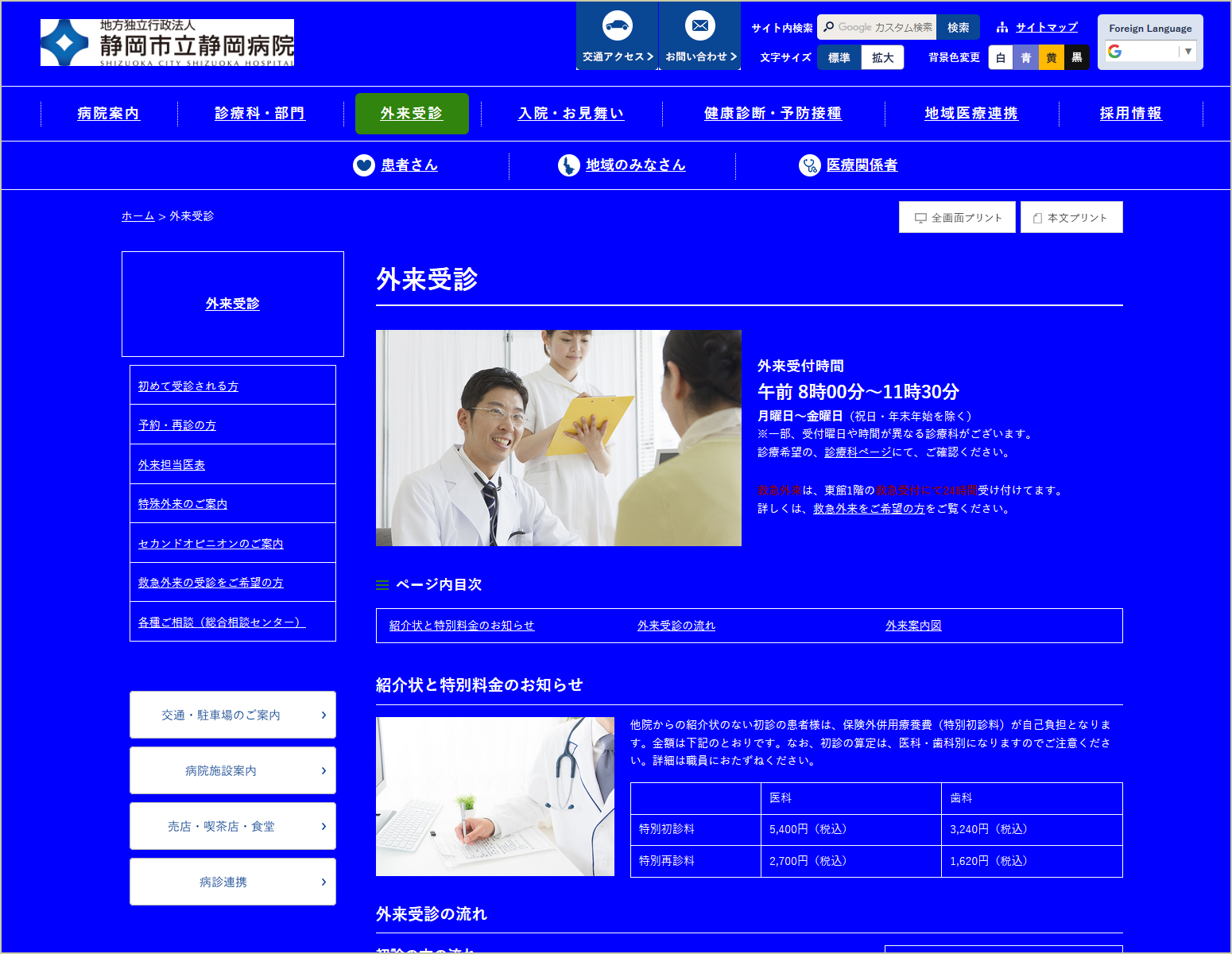Click the magnifier icon in the search box
This screenshot has width=1232, height=954.
click(829, 27)
